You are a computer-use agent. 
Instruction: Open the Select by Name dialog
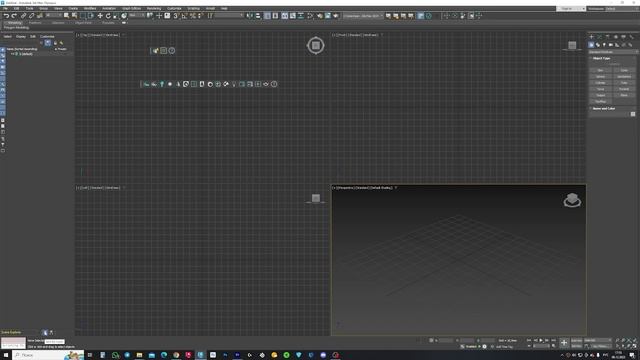[74, 16]
